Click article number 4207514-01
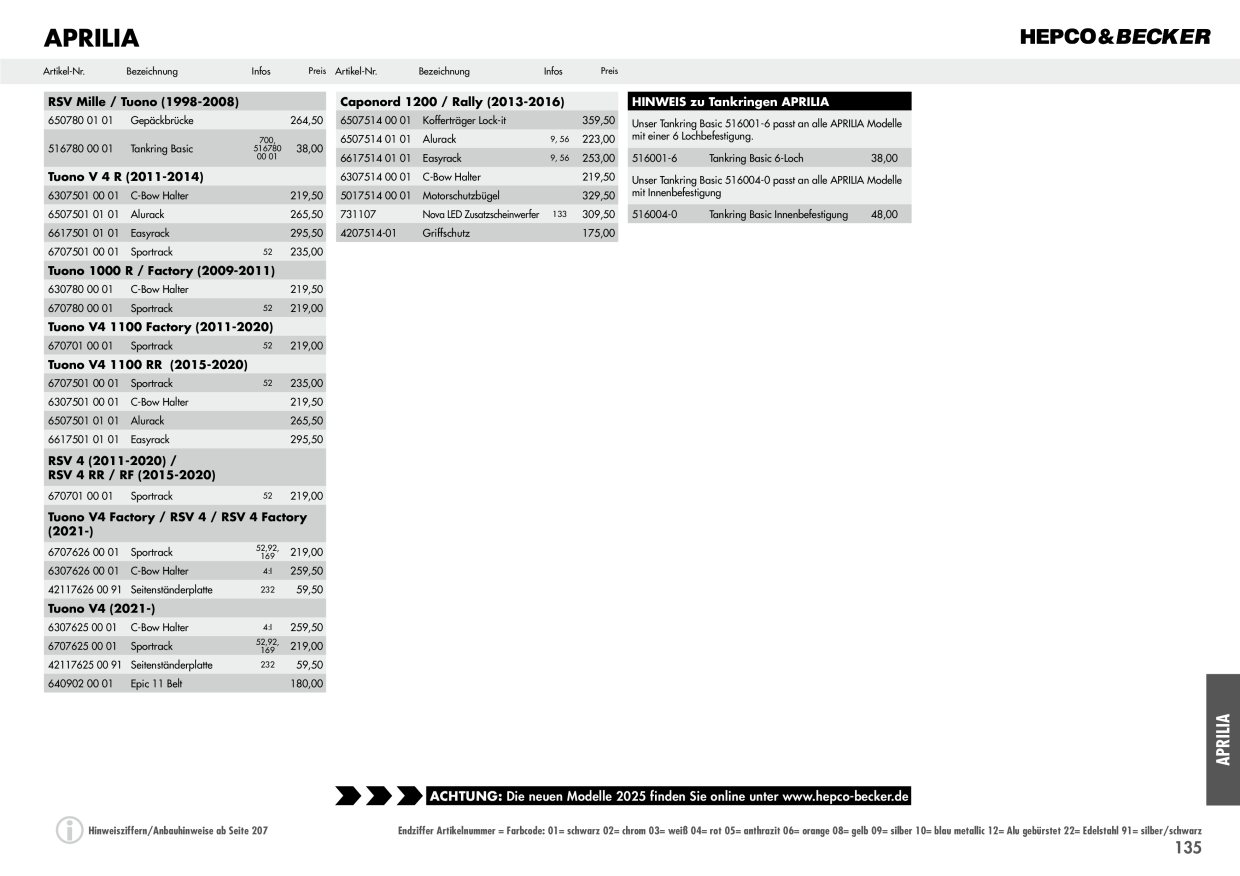 [369, 233]
